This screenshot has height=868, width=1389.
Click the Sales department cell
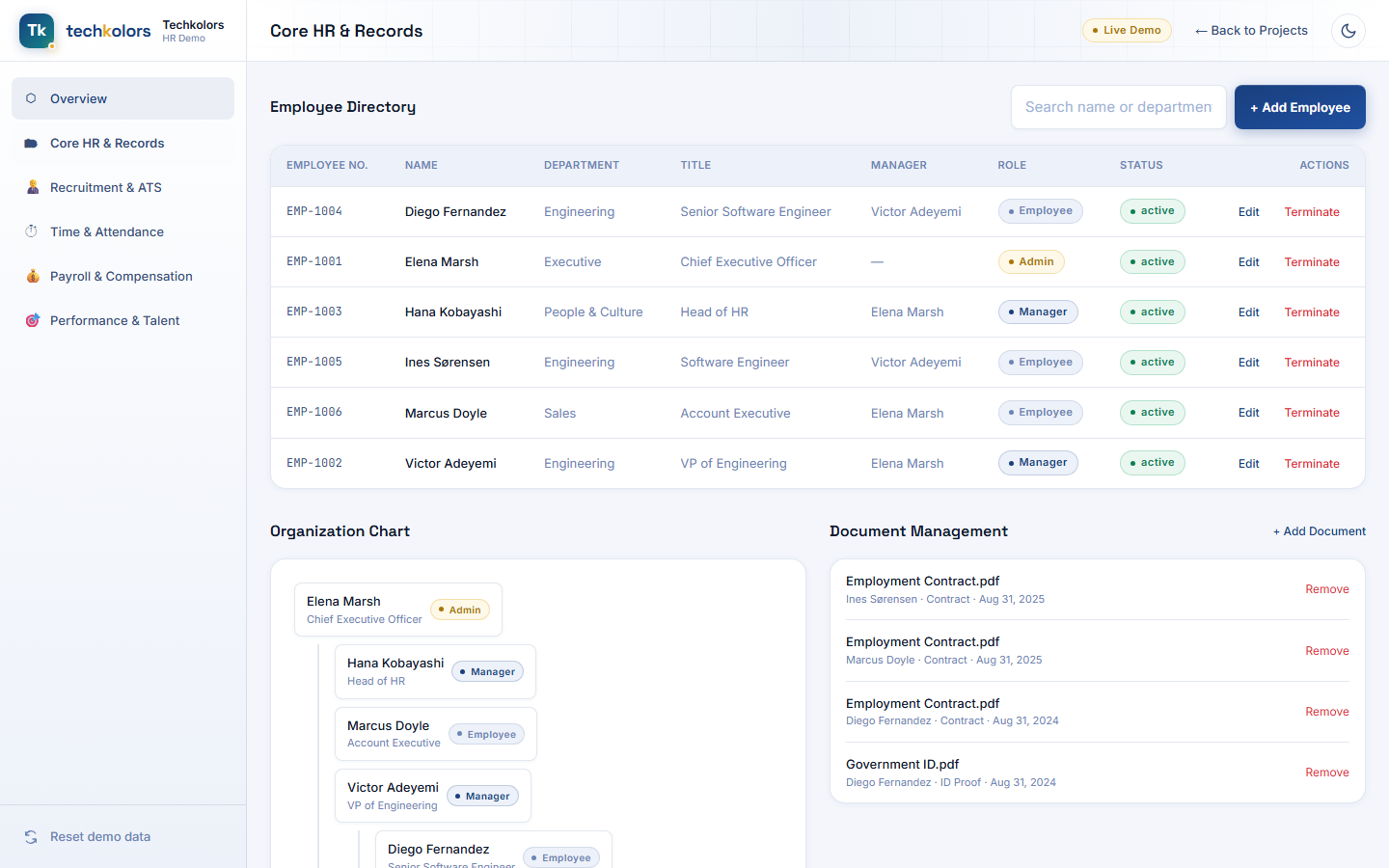(x=559, y=413)
